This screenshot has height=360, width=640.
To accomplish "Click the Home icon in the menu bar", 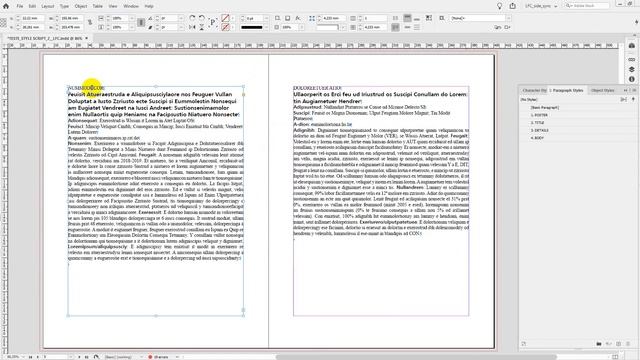I will click(6, 6).
